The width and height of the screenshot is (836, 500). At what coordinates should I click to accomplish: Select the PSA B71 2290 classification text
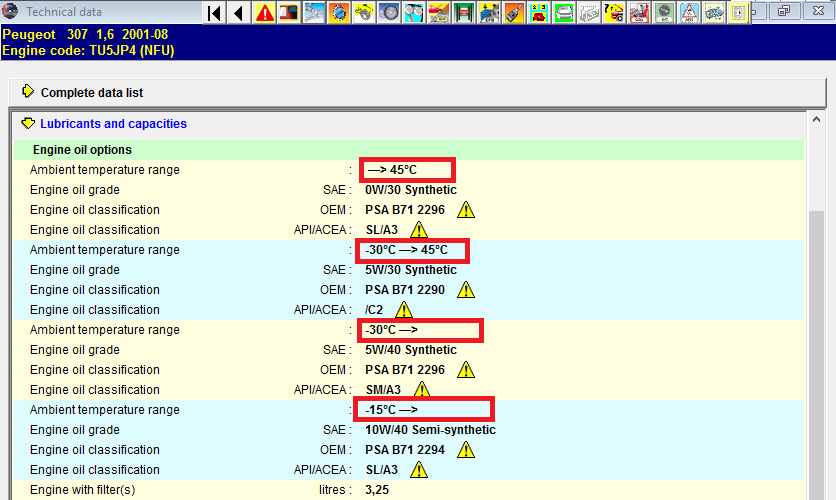(x=405, y=289)
